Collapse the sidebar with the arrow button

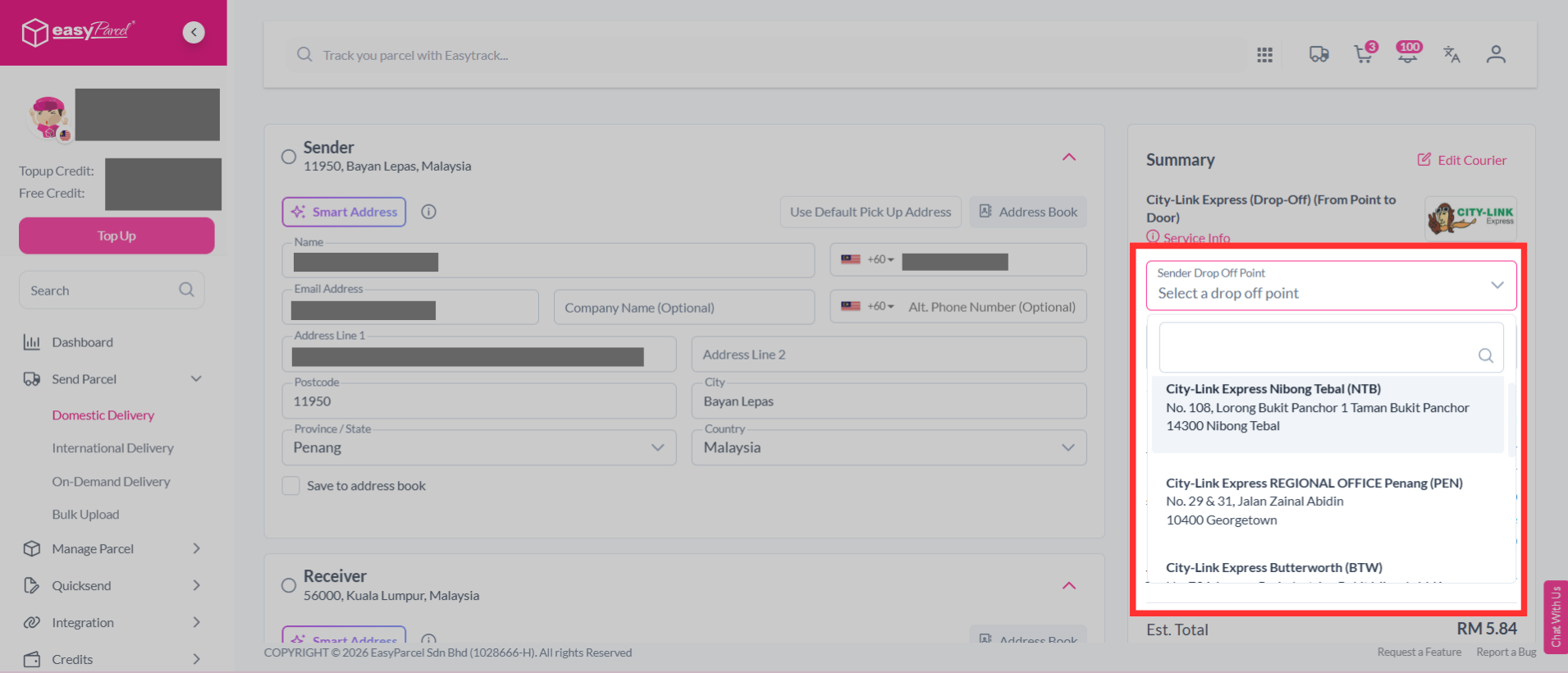(194, 32)
